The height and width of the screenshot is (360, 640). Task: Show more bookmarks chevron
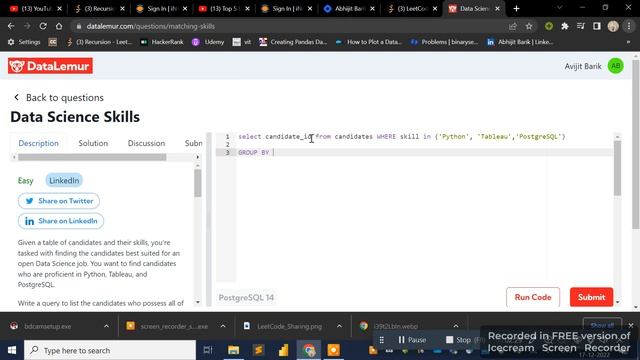point(628,42)
